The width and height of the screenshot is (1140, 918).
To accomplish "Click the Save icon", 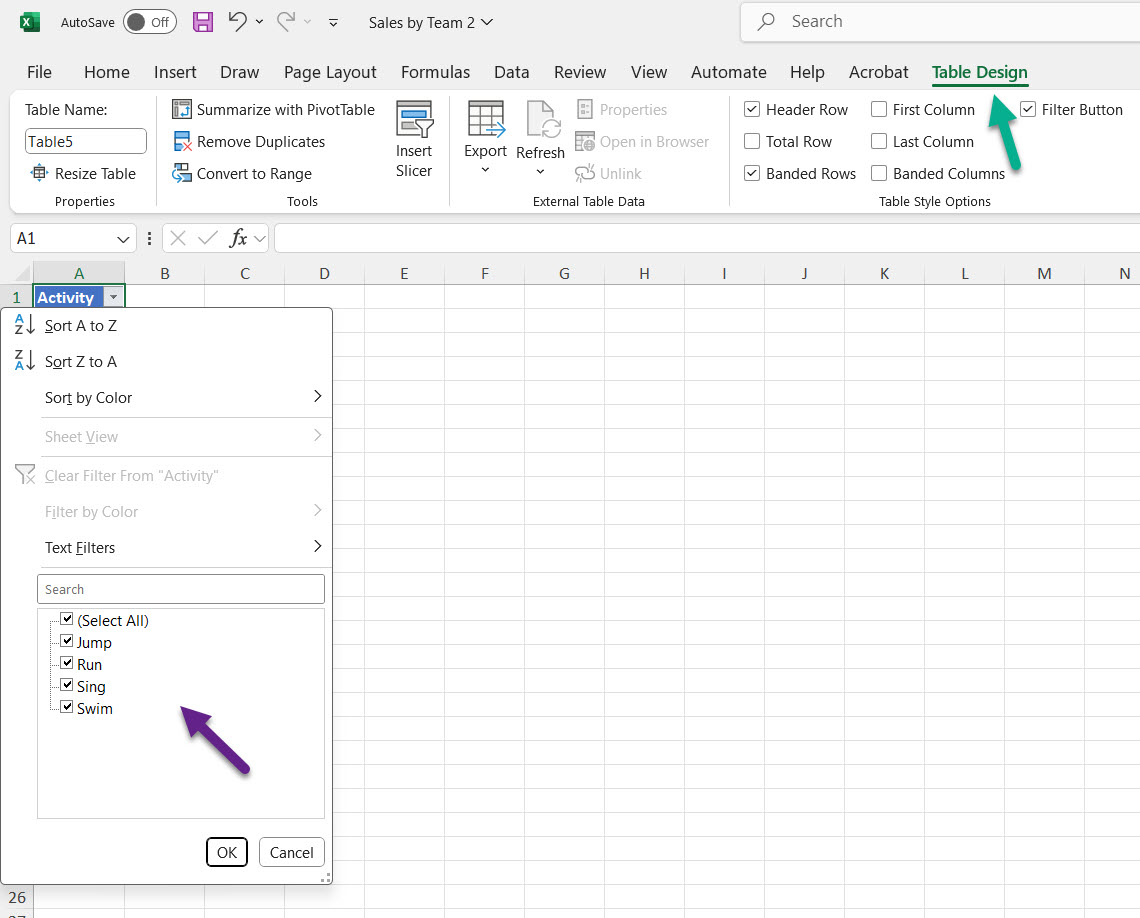I will tap(203, 21).
